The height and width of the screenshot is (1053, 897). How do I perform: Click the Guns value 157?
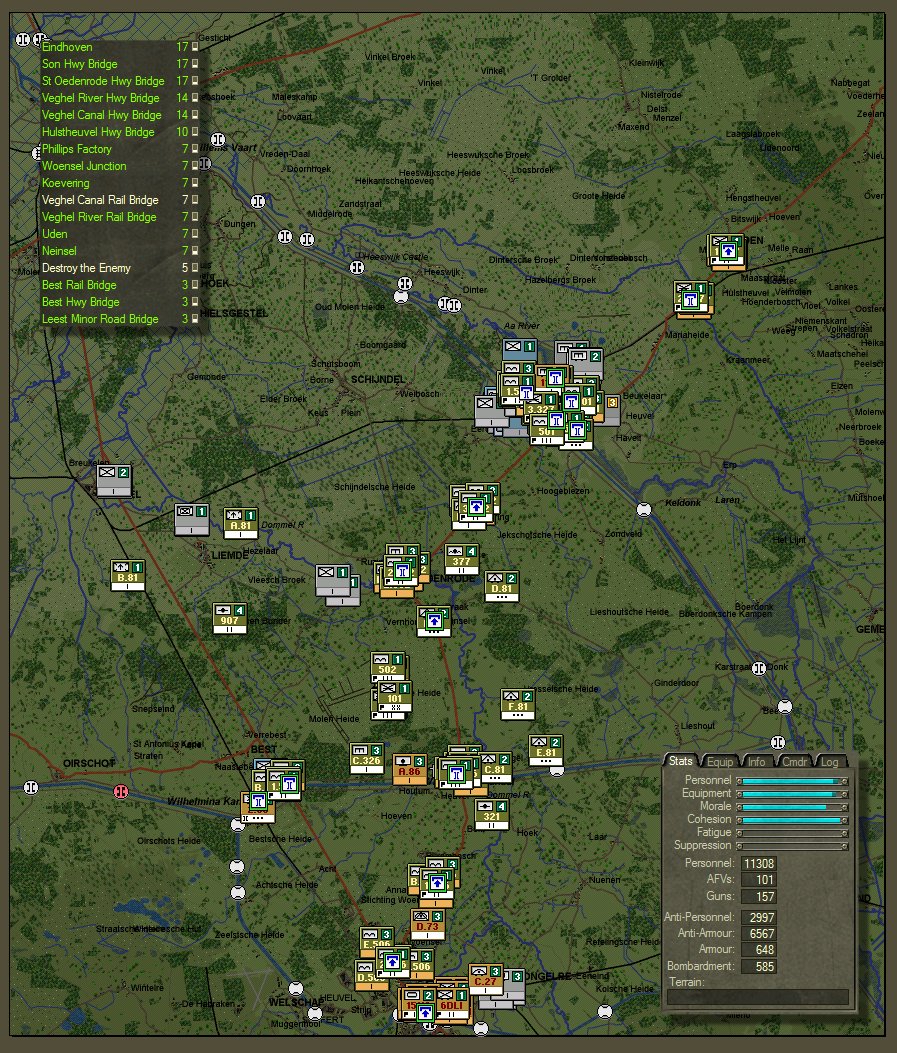(x=757, y=897)
